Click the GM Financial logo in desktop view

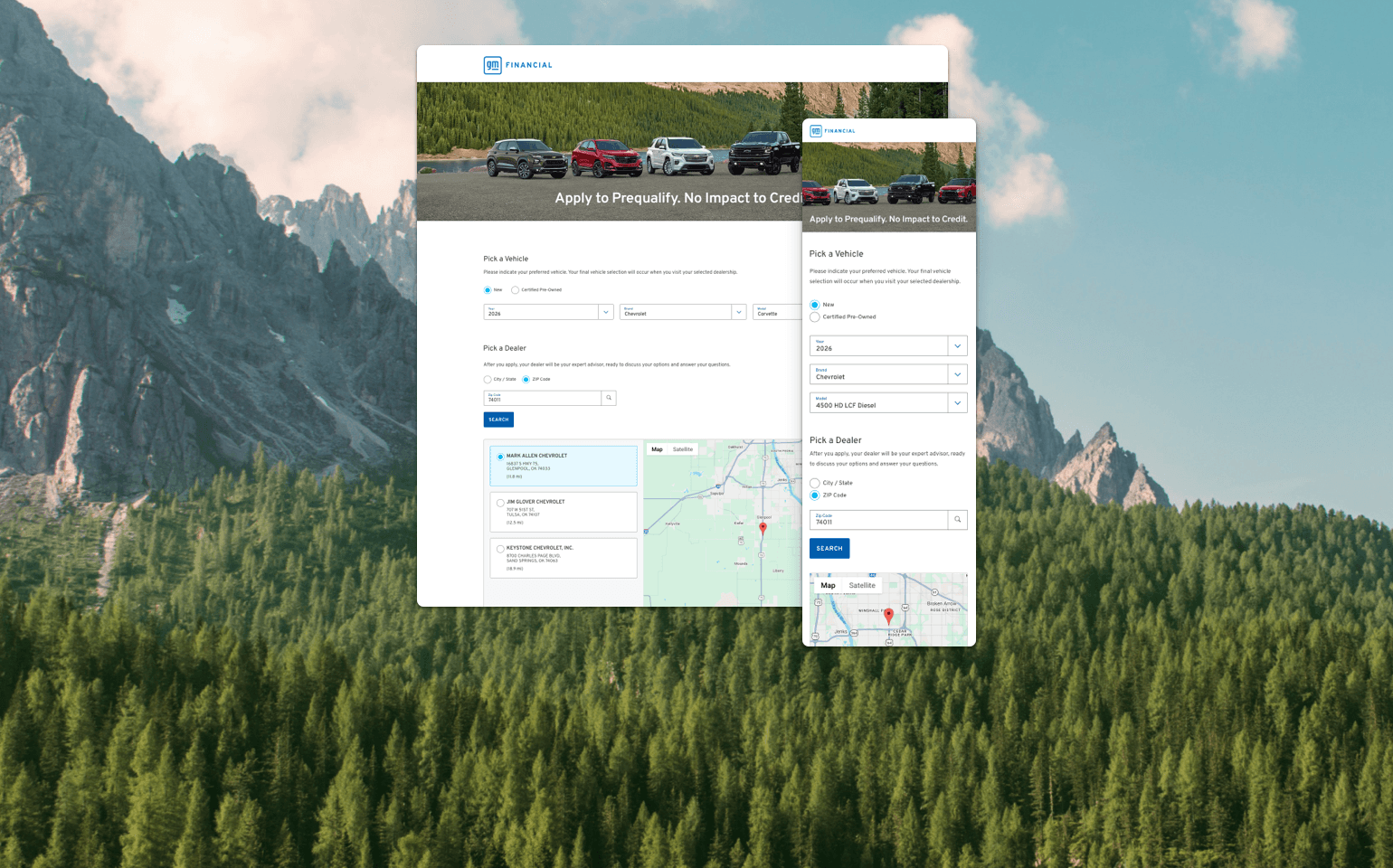pos(517,65)
